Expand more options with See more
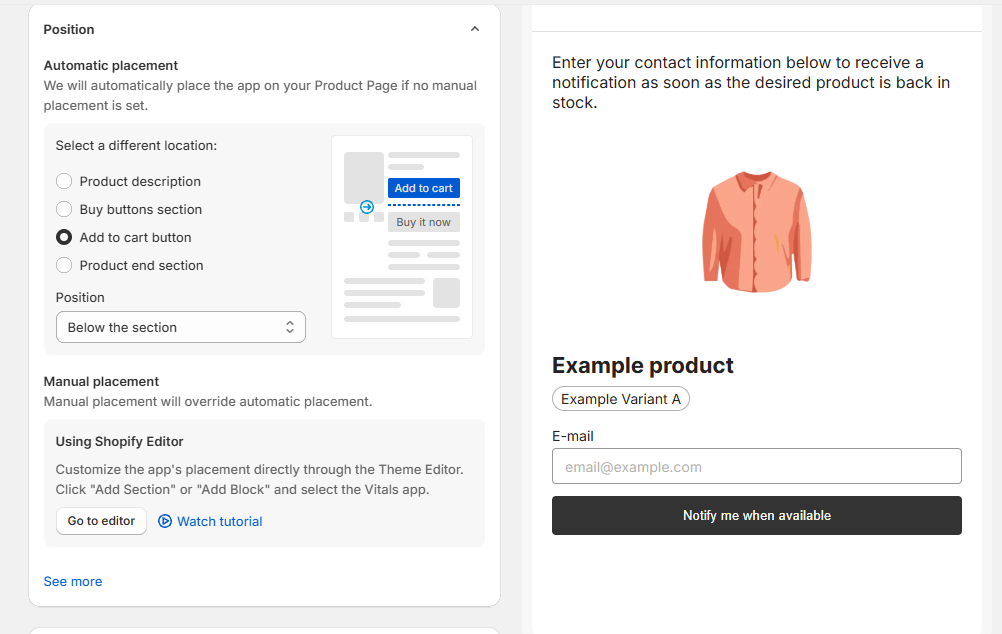1002x634 pixels. [73, 582]
